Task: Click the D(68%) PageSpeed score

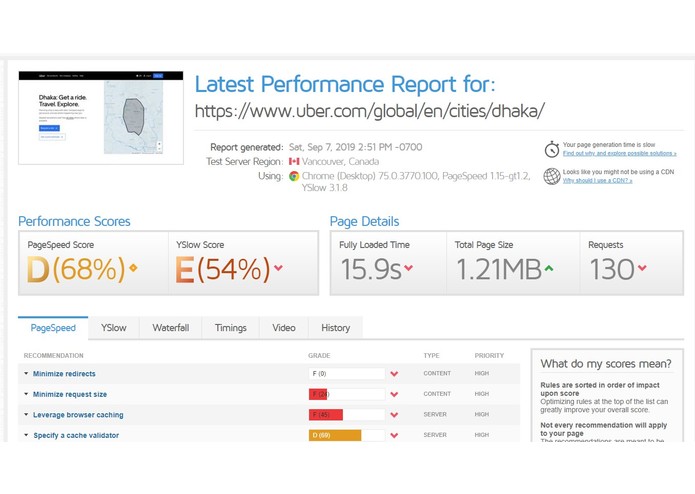Action: (76, 269)
